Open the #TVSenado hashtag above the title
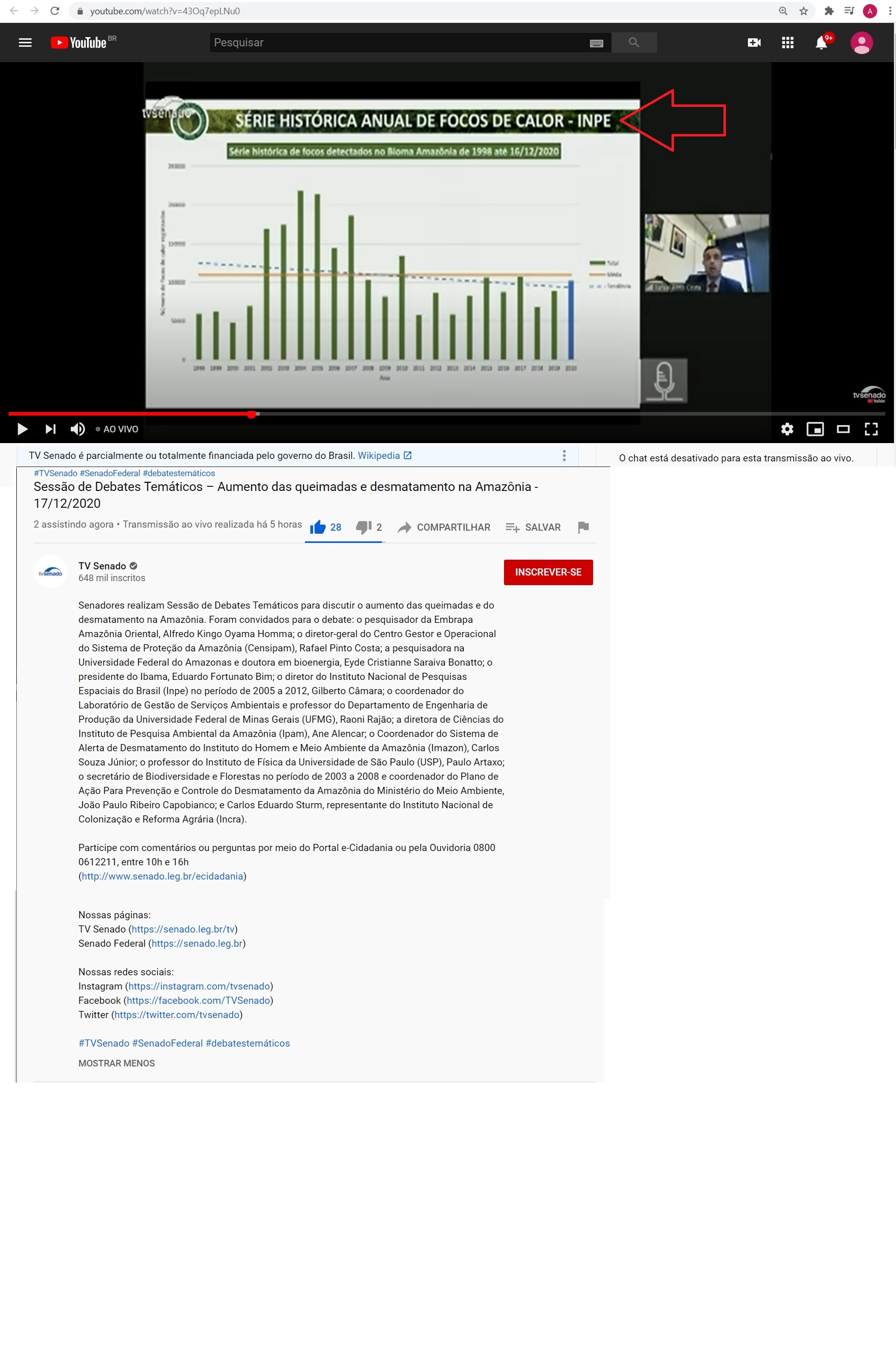Image resolution: width=896 pixels, height=1371 pixels. click(x=55, y=474)
